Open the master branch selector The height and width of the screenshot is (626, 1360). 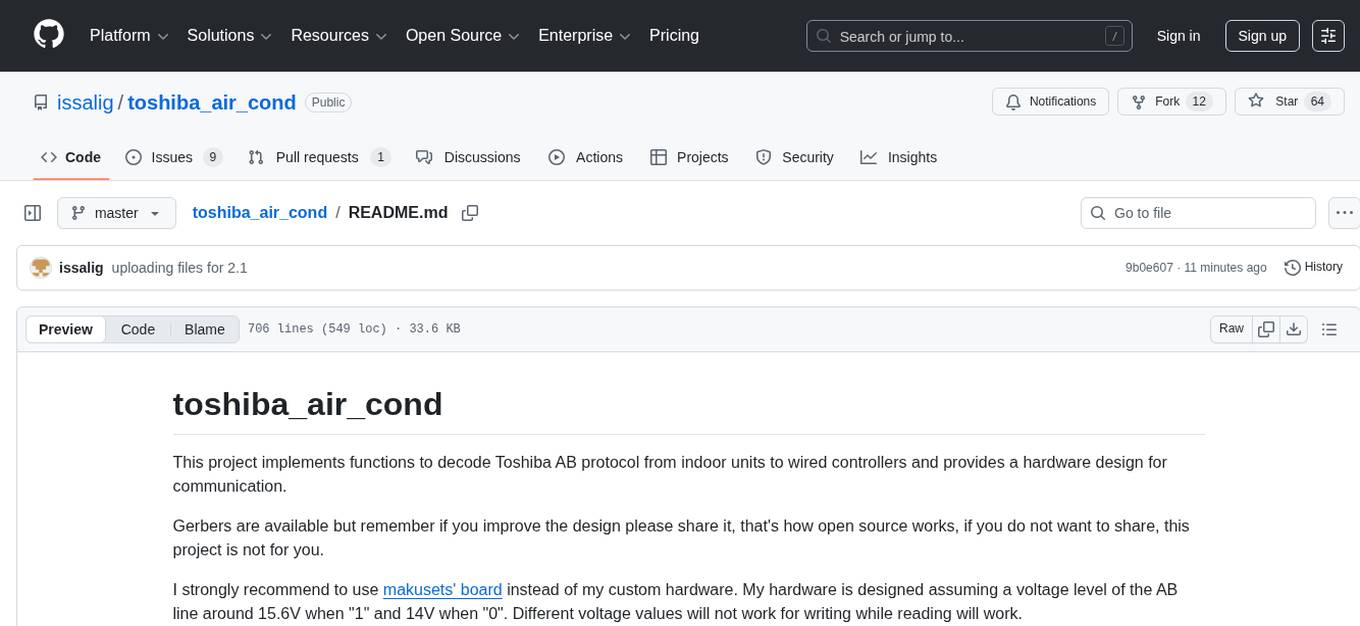[116, 212]
